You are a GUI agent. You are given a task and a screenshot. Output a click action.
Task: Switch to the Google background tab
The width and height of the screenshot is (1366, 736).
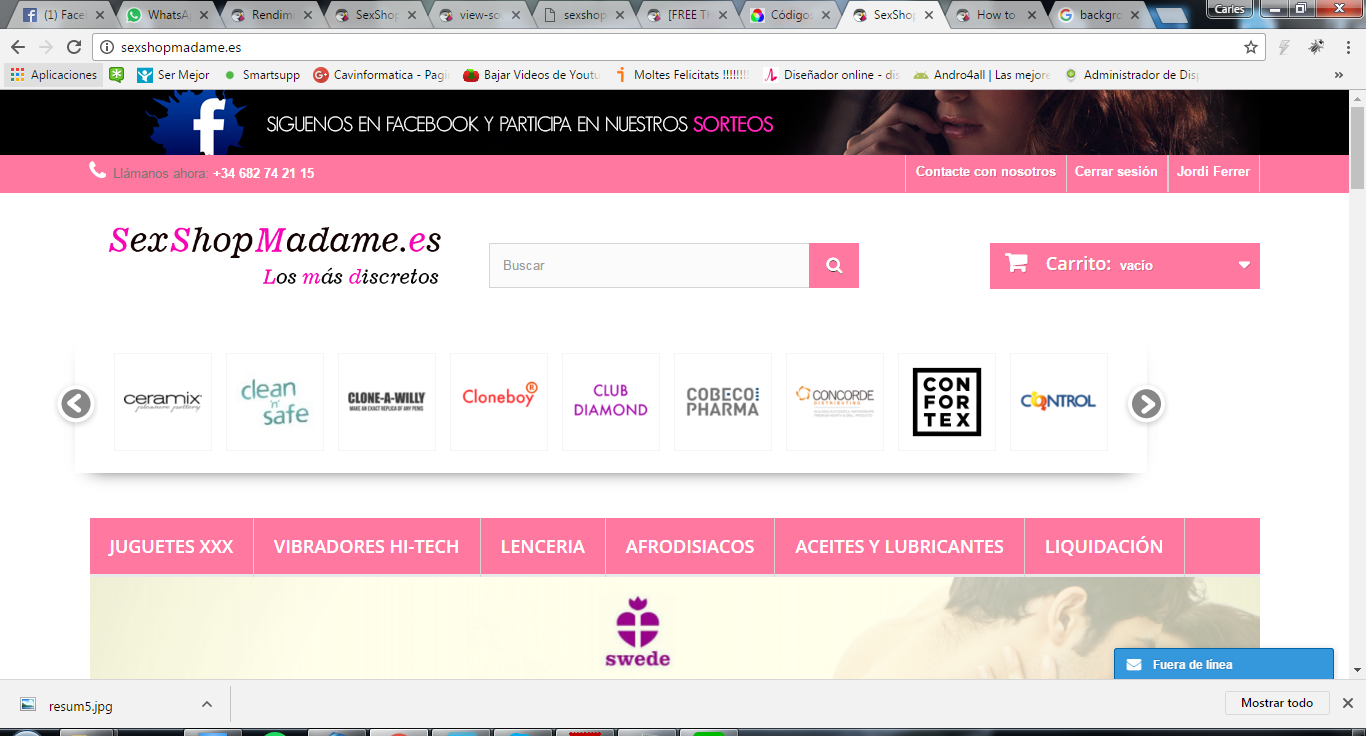pyautogui.click(x=1098, y=15)
